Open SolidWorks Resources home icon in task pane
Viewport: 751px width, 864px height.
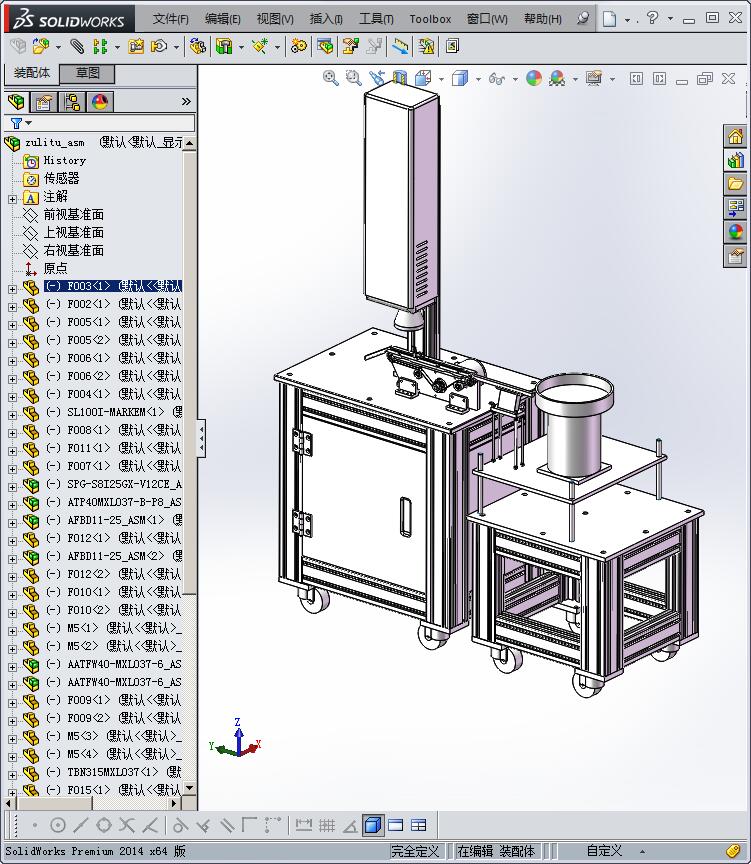coord(735,136)
